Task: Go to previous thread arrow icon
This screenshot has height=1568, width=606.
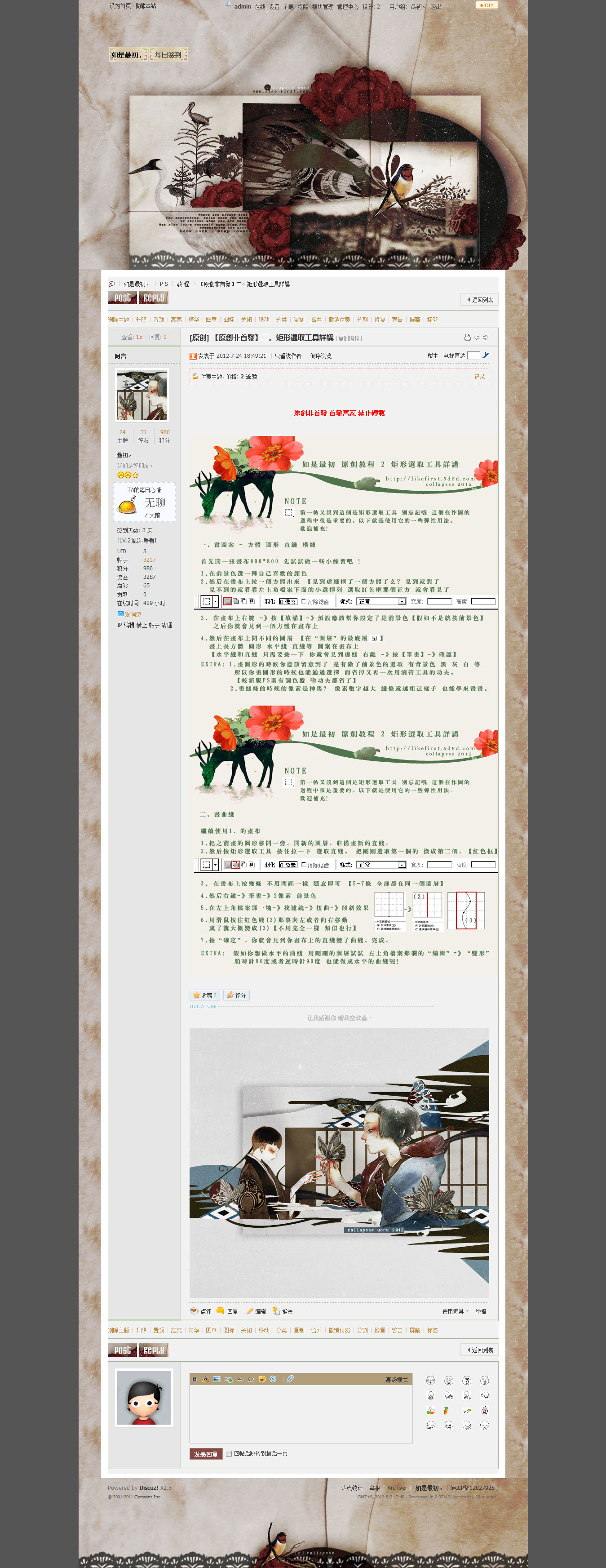Action: [x=477, y=337]
